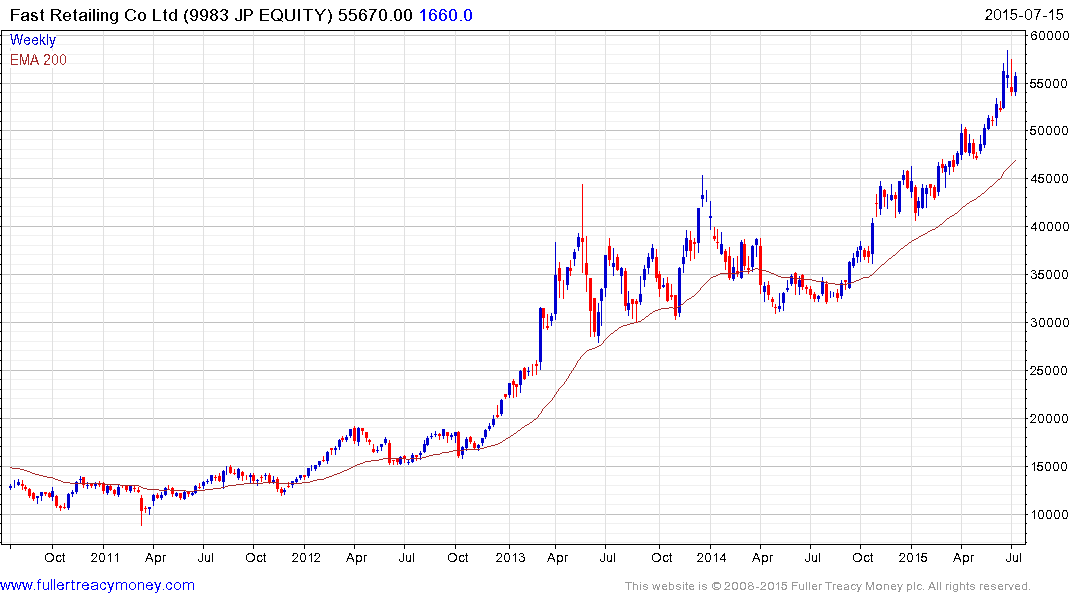Select the 2011 marker on the time axis
Screen dimensions: 1075x600
click(104, 558)
